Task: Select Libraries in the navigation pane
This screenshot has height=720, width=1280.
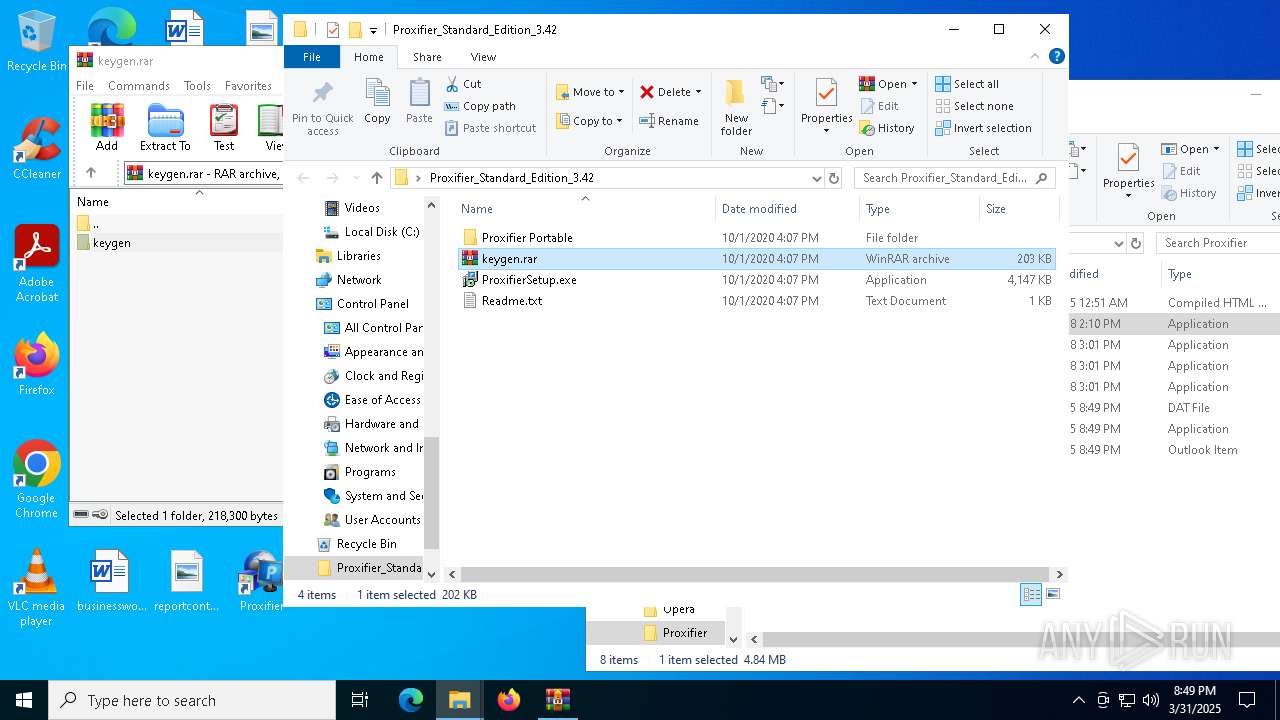Action: 348,256
